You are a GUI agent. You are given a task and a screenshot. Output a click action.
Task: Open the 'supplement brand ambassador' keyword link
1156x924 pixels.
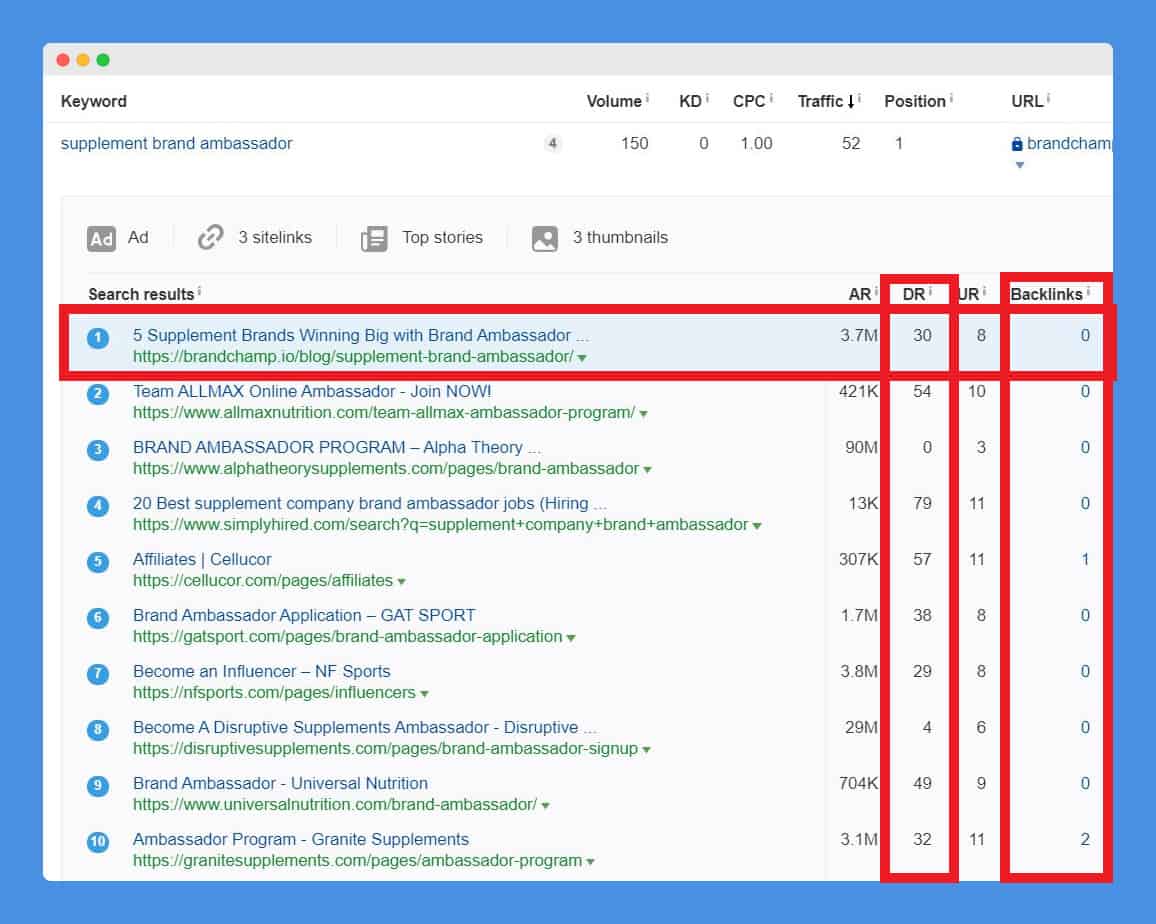click(176, 143)
